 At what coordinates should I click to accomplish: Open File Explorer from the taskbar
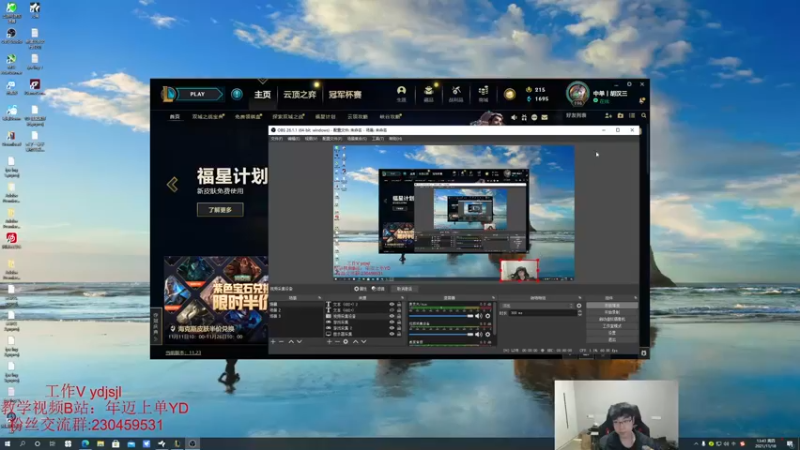[x=101, y=444]
